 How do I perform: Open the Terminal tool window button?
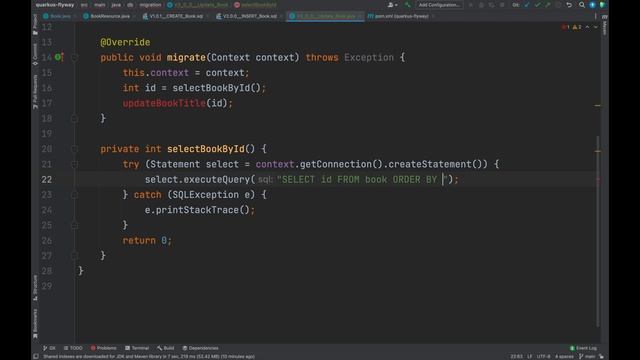[137, 348]
